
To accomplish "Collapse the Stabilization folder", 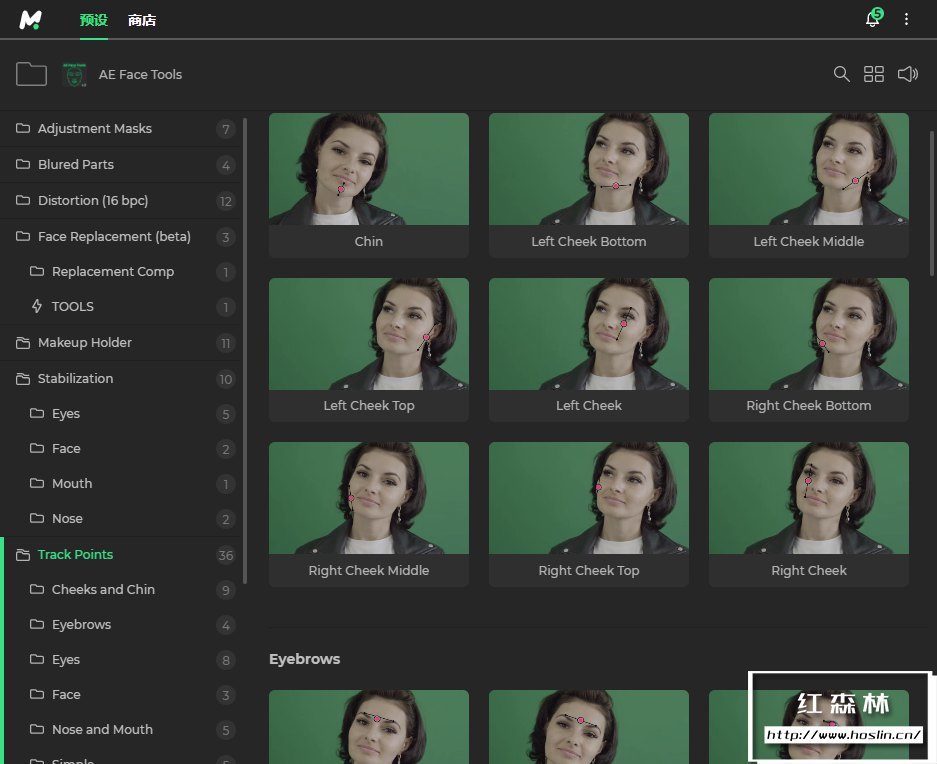I will tap(75, 379).
